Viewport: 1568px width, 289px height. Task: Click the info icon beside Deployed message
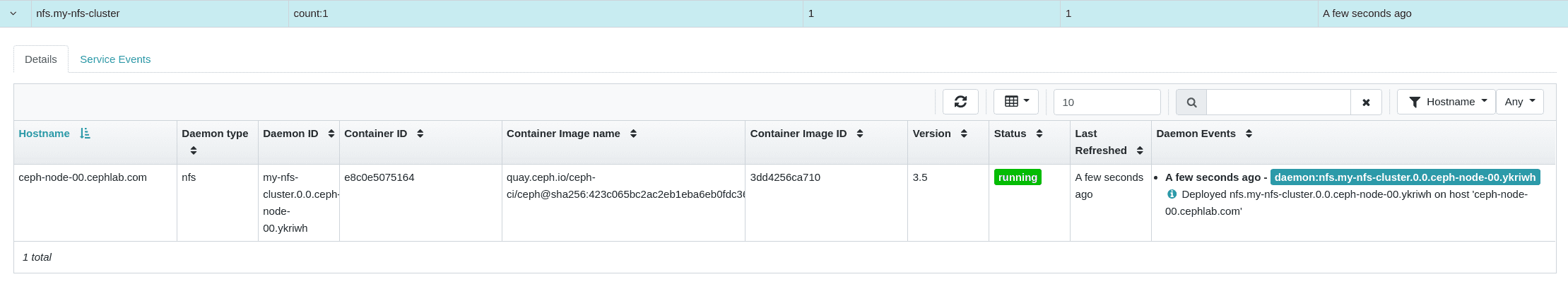(x=1172, y=194)
